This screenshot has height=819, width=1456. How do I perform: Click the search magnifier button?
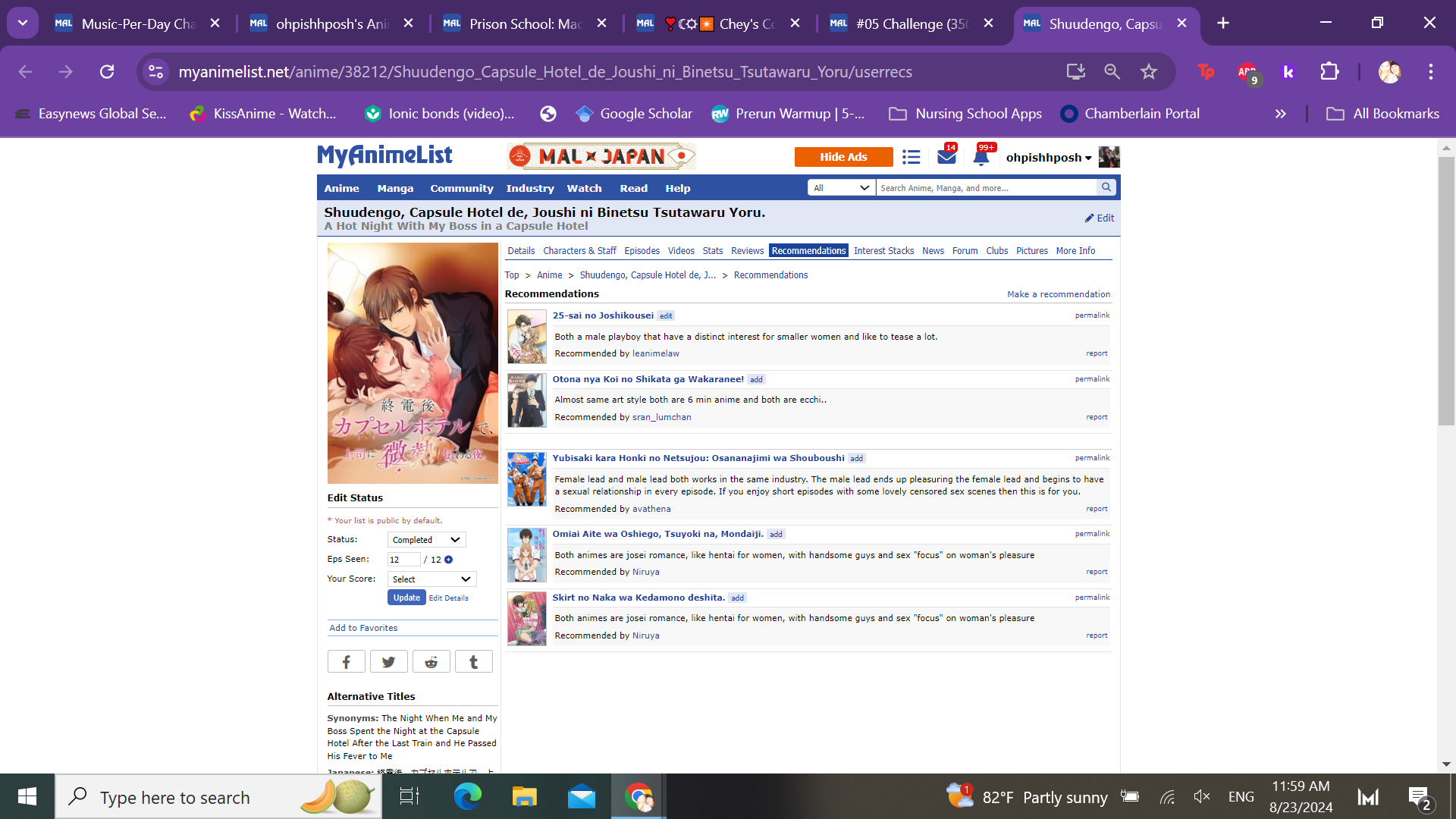[x=1106, y=187]
